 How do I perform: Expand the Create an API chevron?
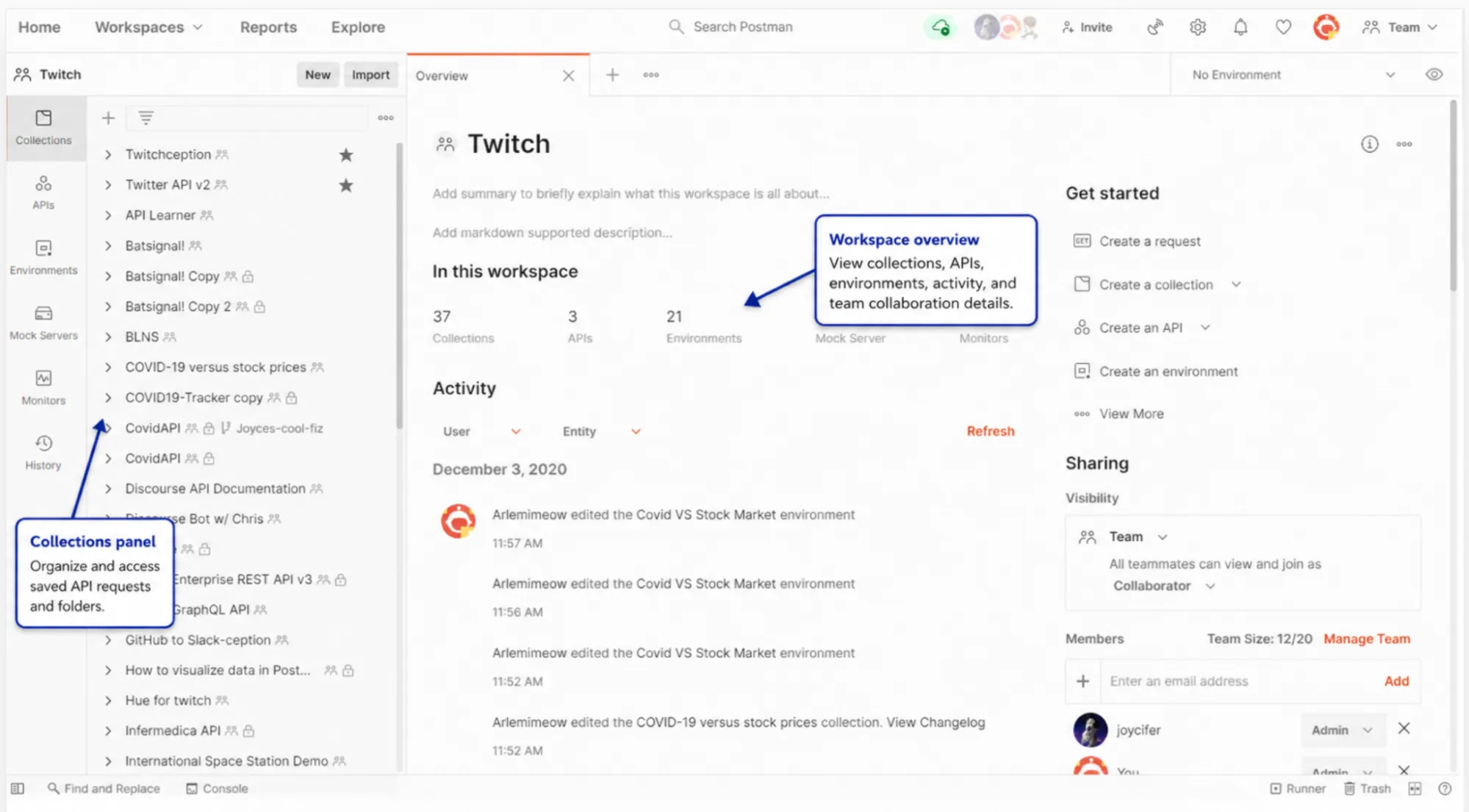[x=1205, y=328]
